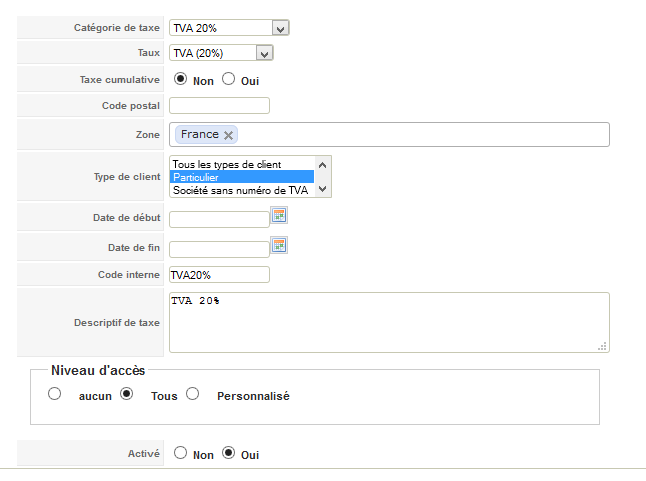Set Activé to Non
The image size is (646, 481).
180,453
